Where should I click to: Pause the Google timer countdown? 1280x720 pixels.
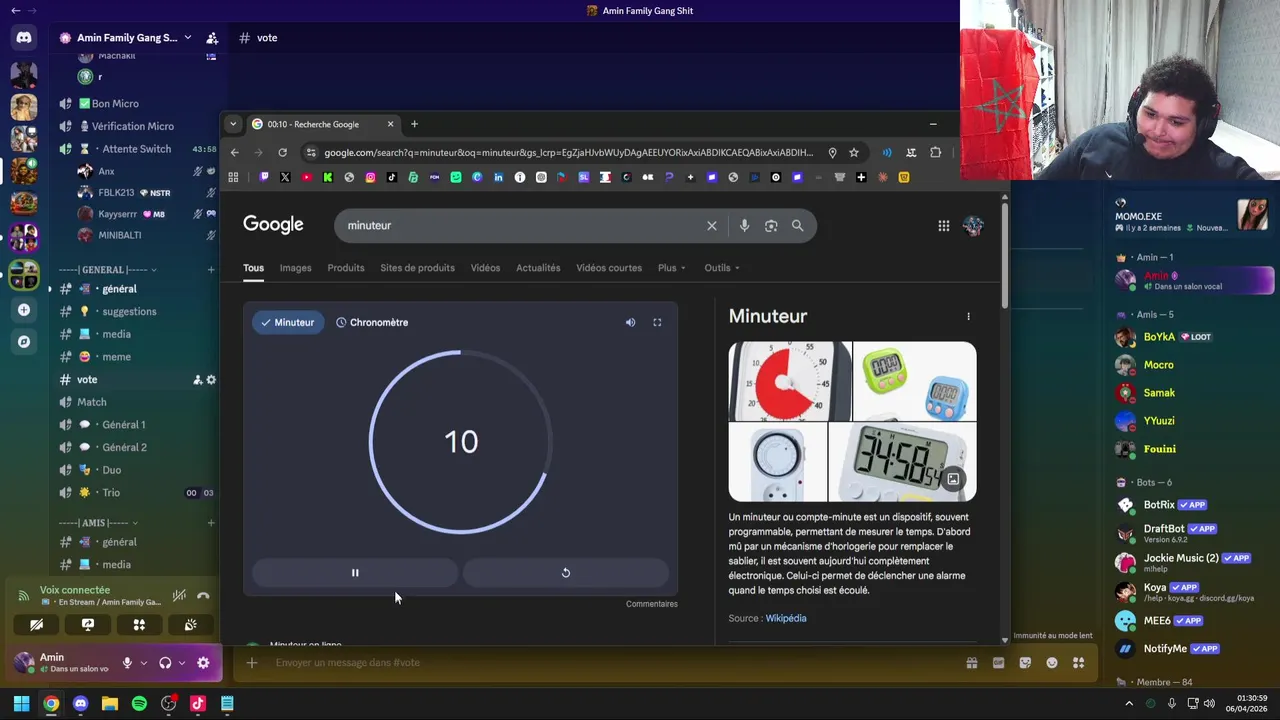tap(355, 573)
